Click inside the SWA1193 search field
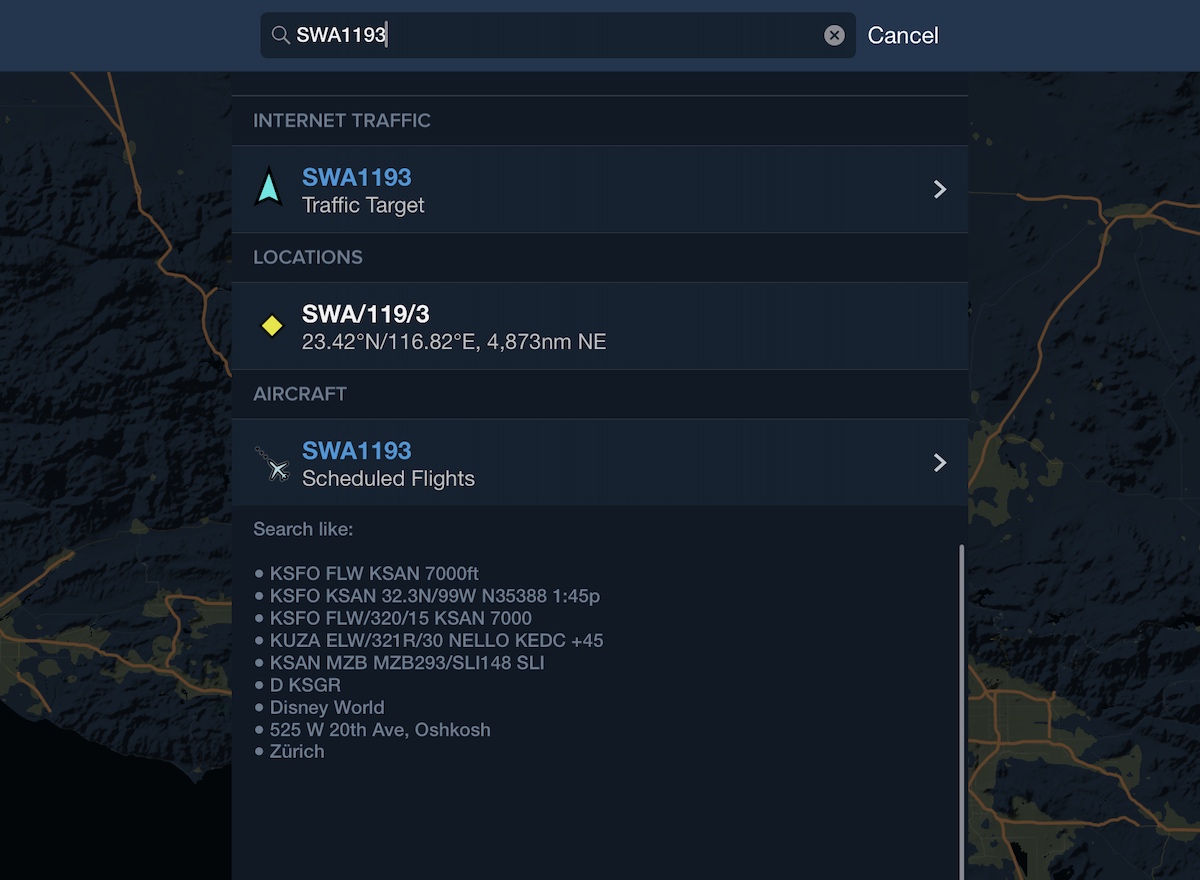Screen dimensions: 1200x880 [x=558, y=35]
